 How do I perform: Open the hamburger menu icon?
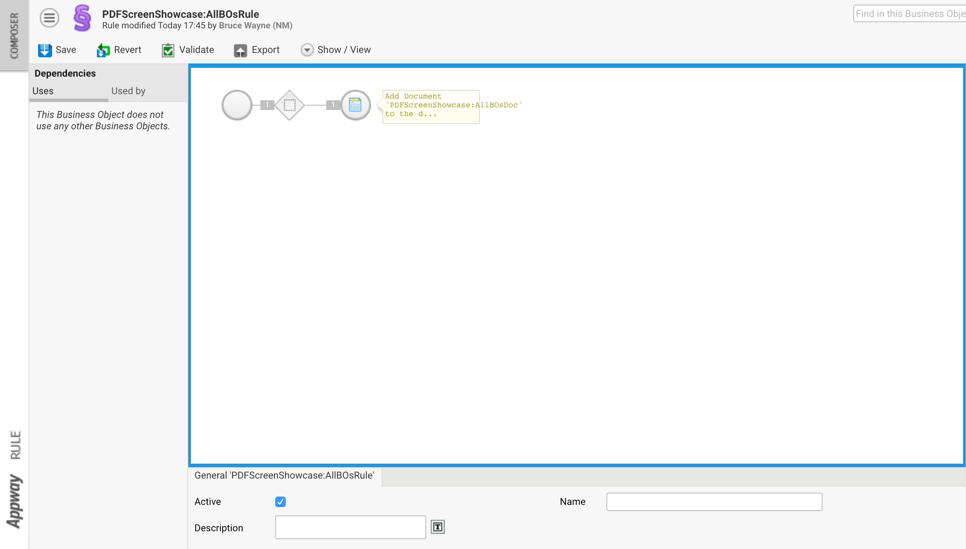coord(49,18)
